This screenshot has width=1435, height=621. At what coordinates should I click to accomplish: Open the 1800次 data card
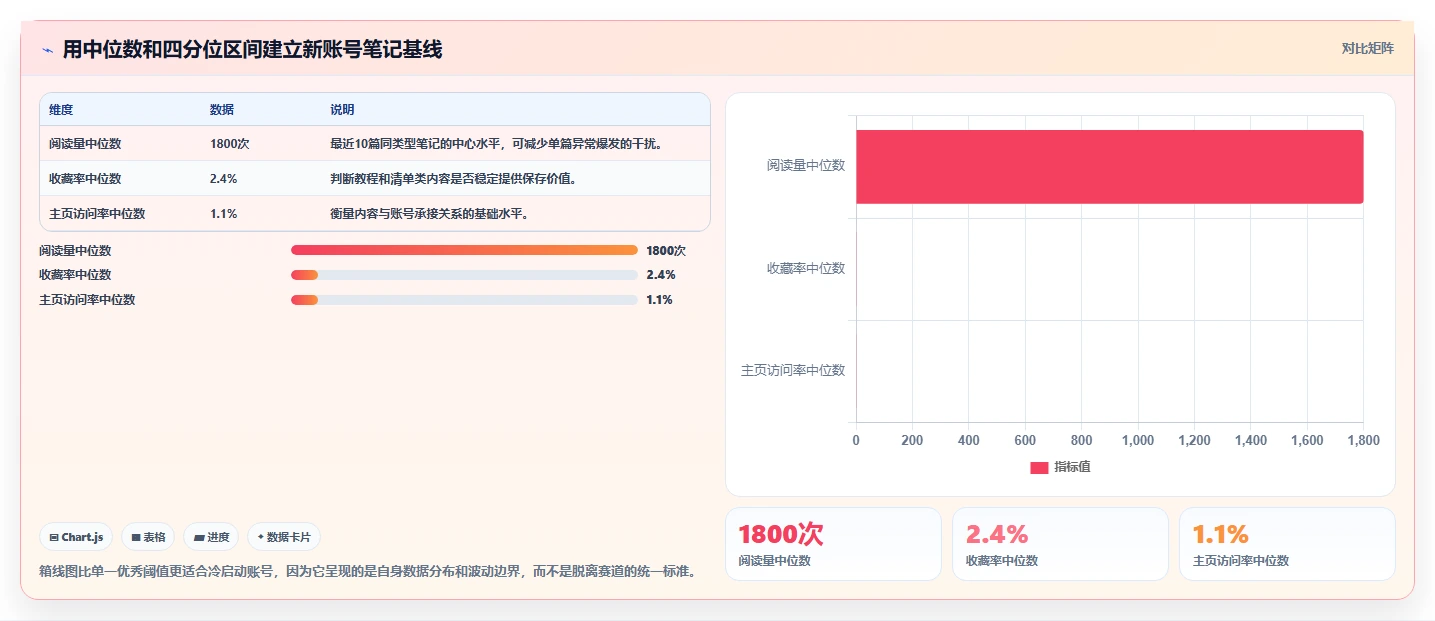833,544
